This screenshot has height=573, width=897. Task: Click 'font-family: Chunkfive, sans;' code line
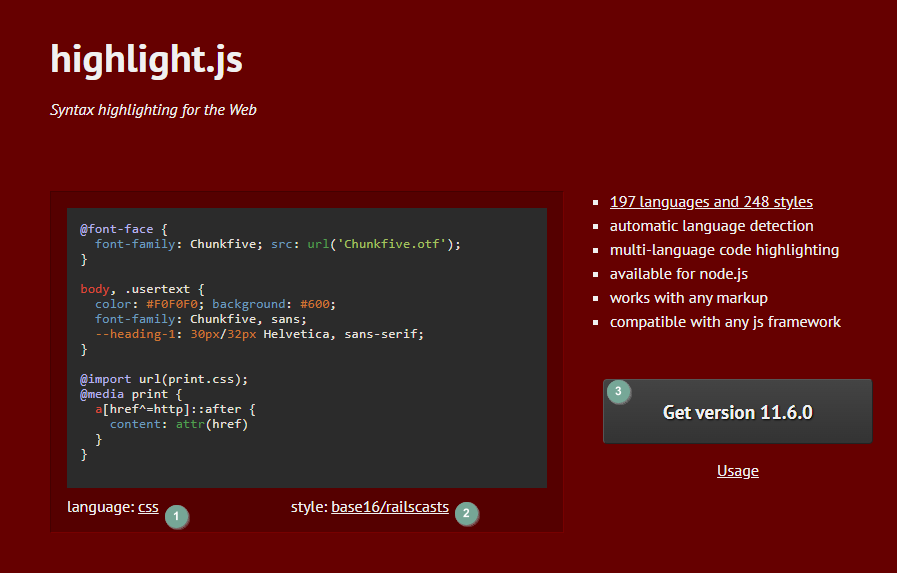201,319
